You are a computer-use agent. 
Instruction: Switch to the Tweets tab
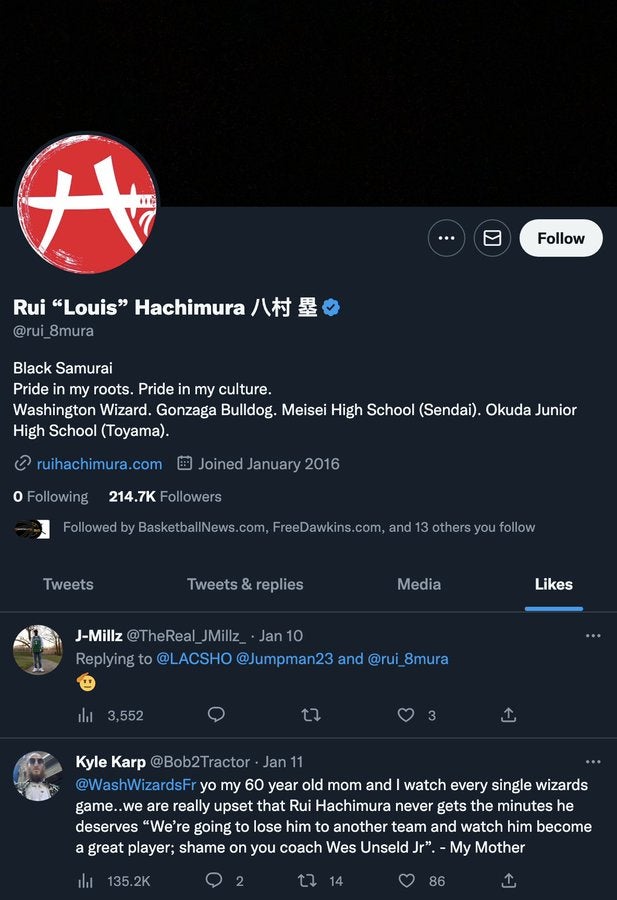click(68, 584)
